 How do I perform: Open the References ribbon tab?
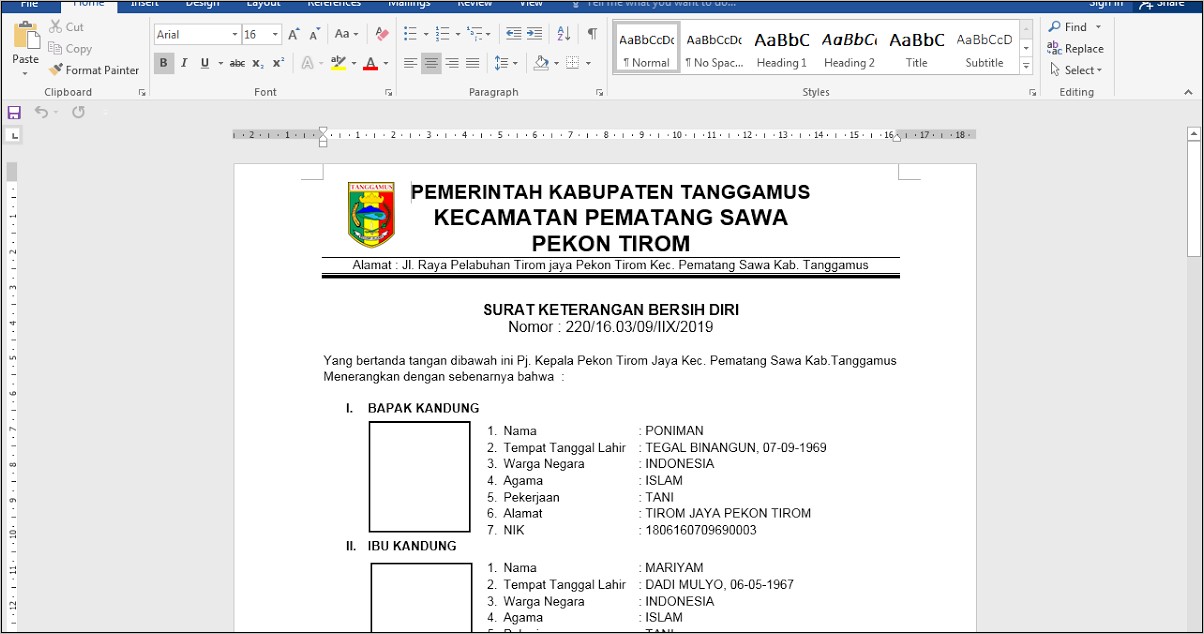pyautogui.click(x=334, y=4)
